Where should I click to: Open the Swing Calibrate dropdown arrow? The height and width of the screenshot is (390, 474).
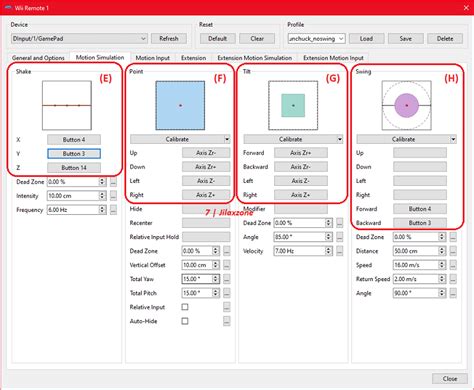pos(453,139)
